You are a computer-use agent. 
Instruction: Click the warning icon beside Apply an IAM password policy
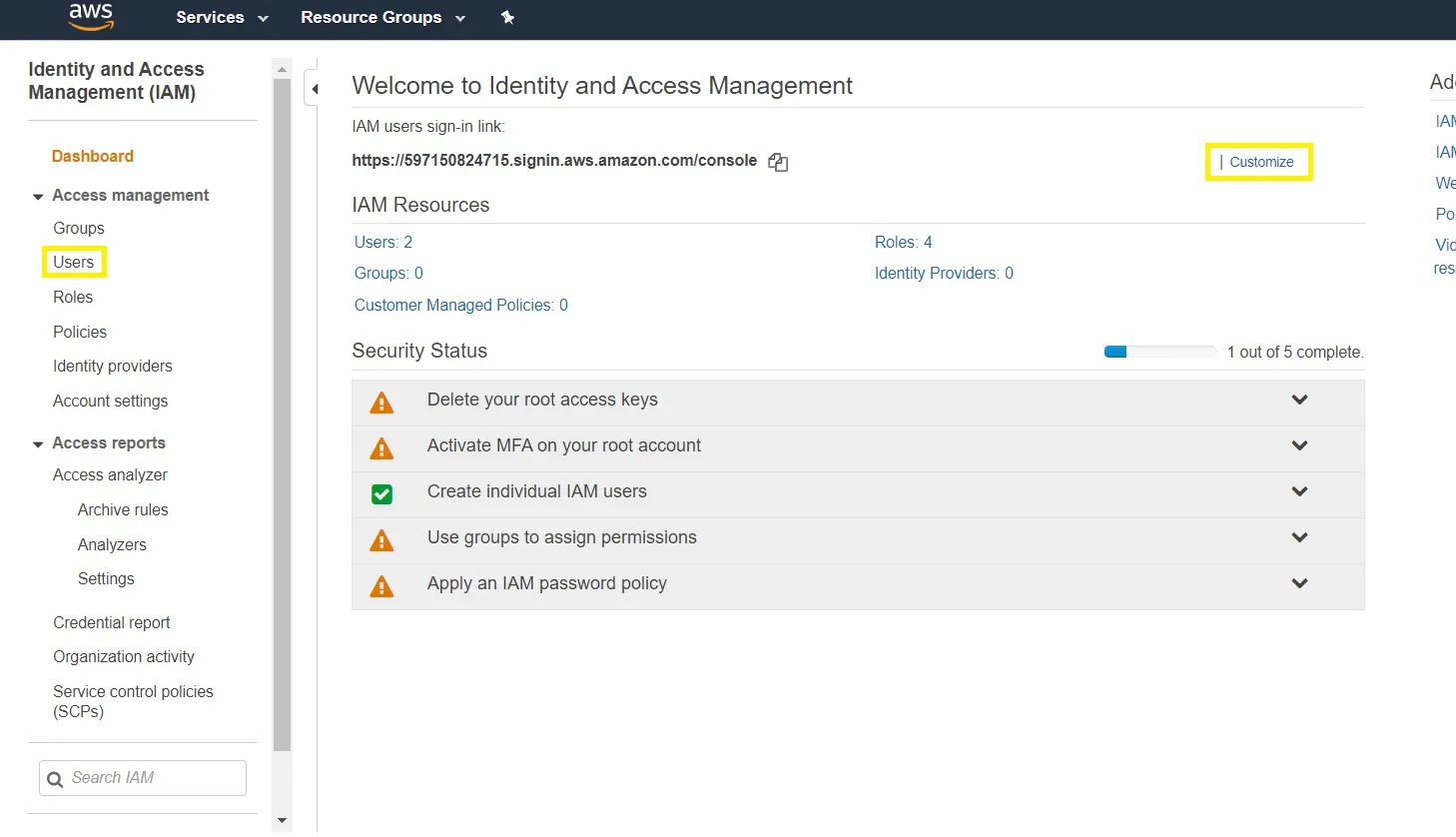pos(381,586)
